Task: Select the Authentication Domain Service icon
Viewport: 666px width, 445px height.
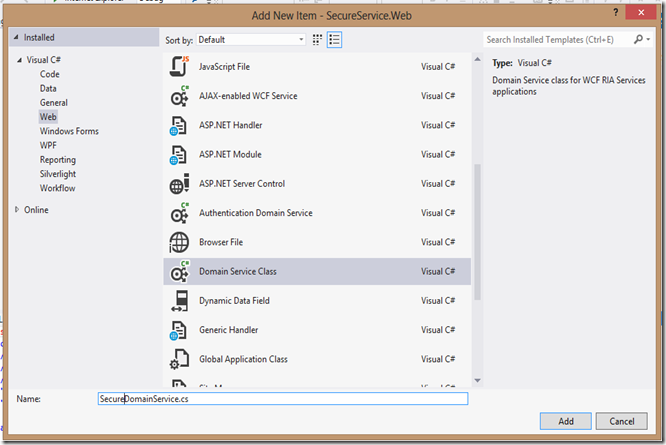Action: tap(179, 213)
